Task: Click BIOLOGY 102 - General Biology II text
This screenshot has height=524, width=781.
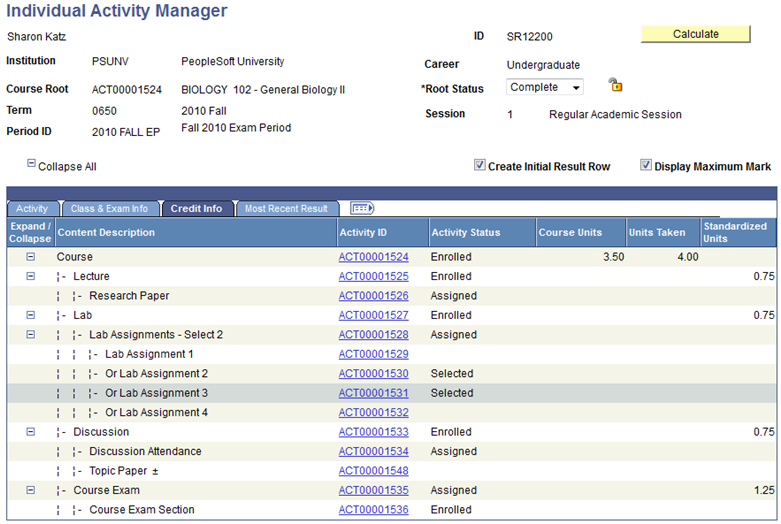Action: tap(263, 90)
